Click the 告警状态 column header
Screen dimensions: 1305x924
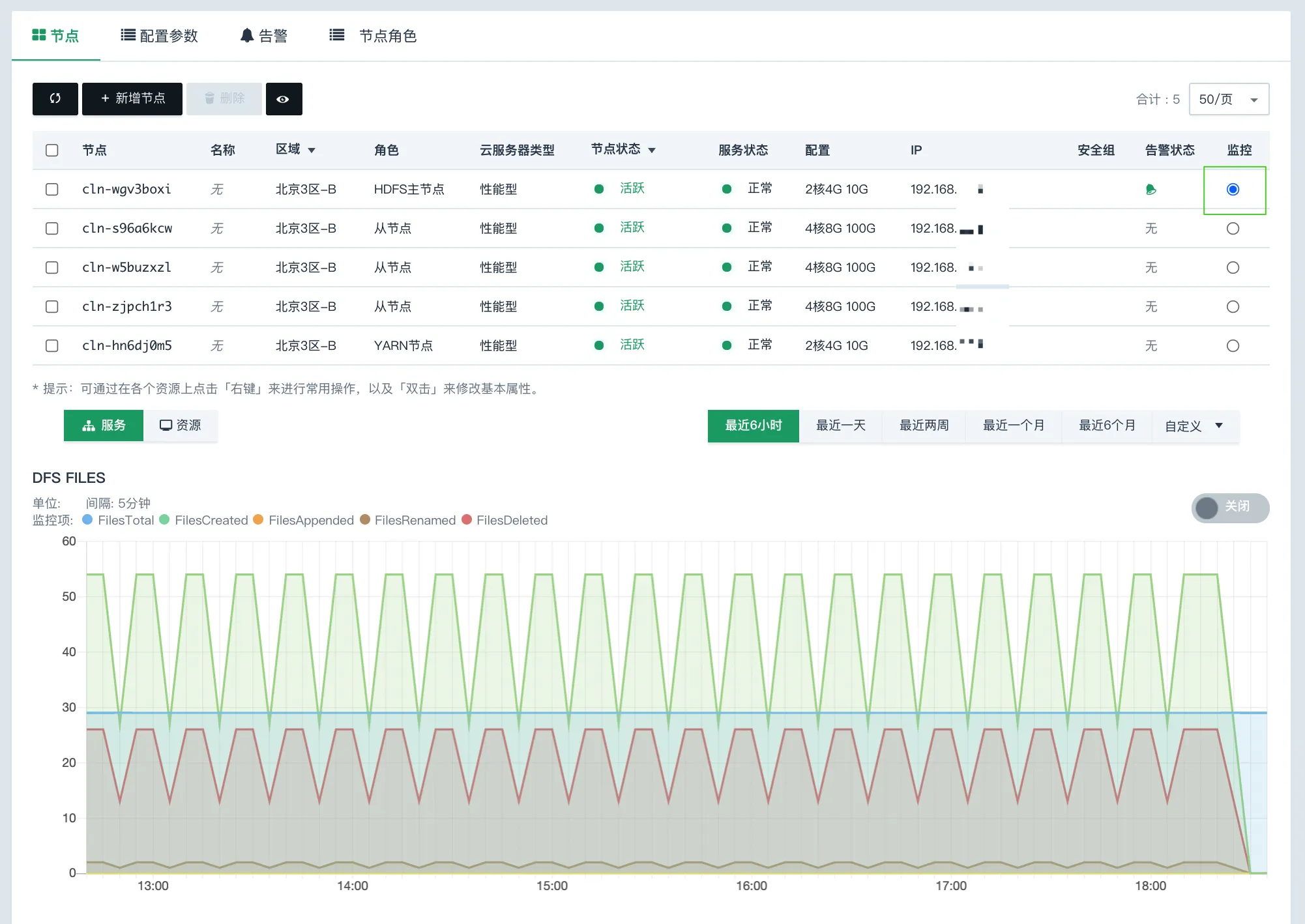[1170, 151]
